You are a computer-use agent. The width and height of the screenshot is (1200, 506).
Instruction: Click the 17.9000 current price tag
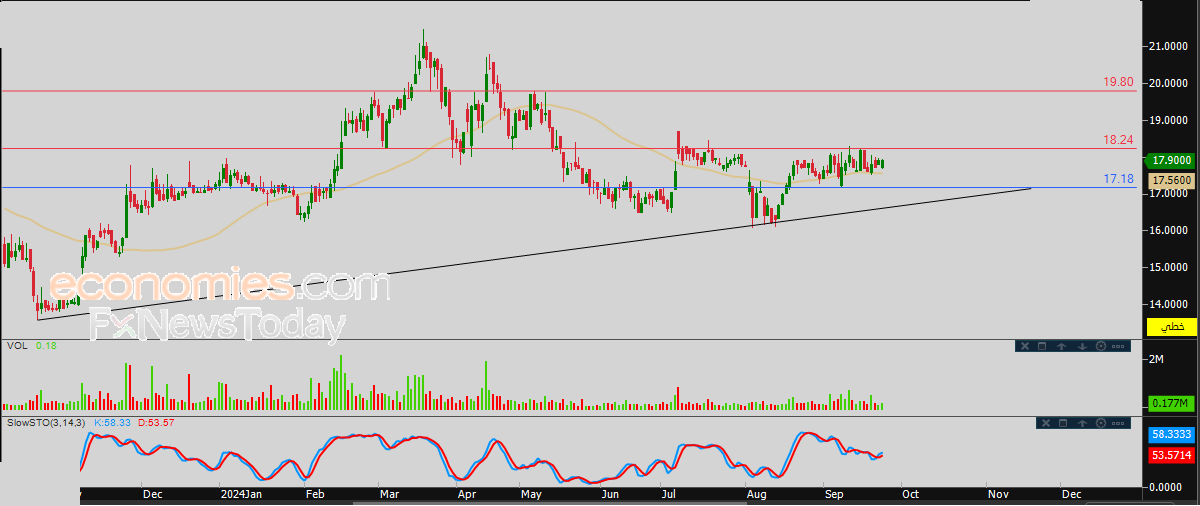(x=1170, y=160)
